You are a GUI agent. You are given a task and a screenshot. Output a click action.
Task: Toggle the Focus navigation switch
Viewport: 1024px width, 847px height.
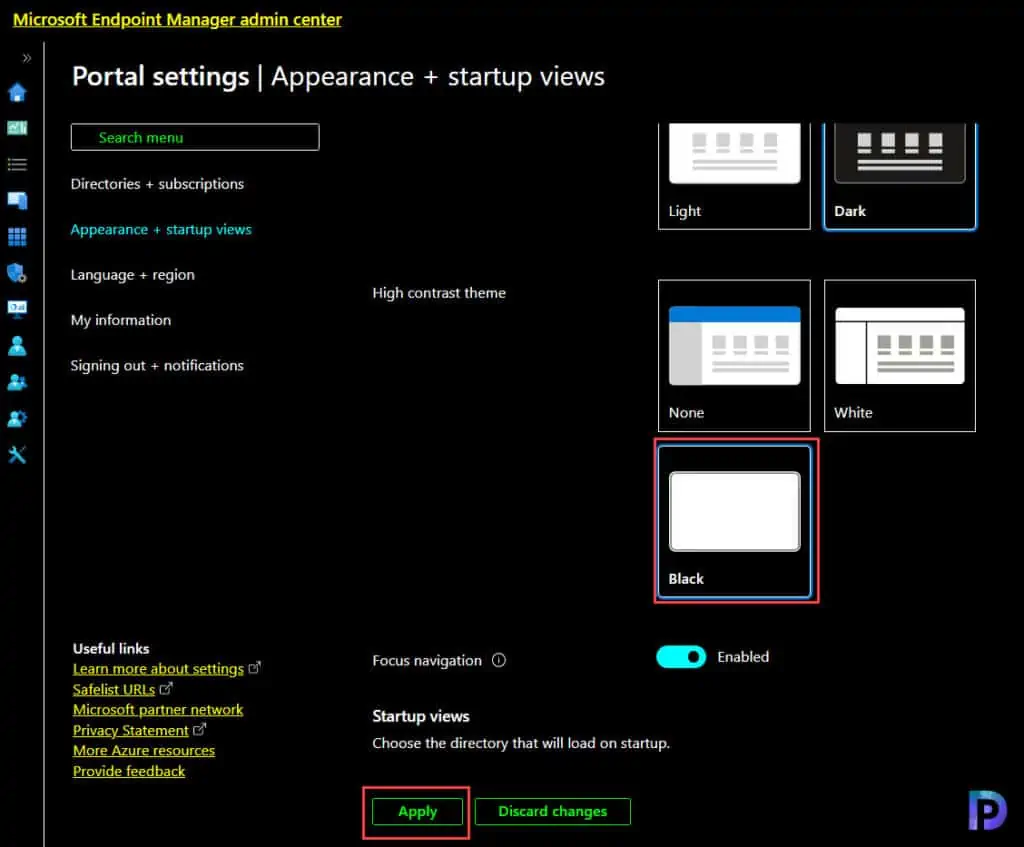tap(681, 656)
